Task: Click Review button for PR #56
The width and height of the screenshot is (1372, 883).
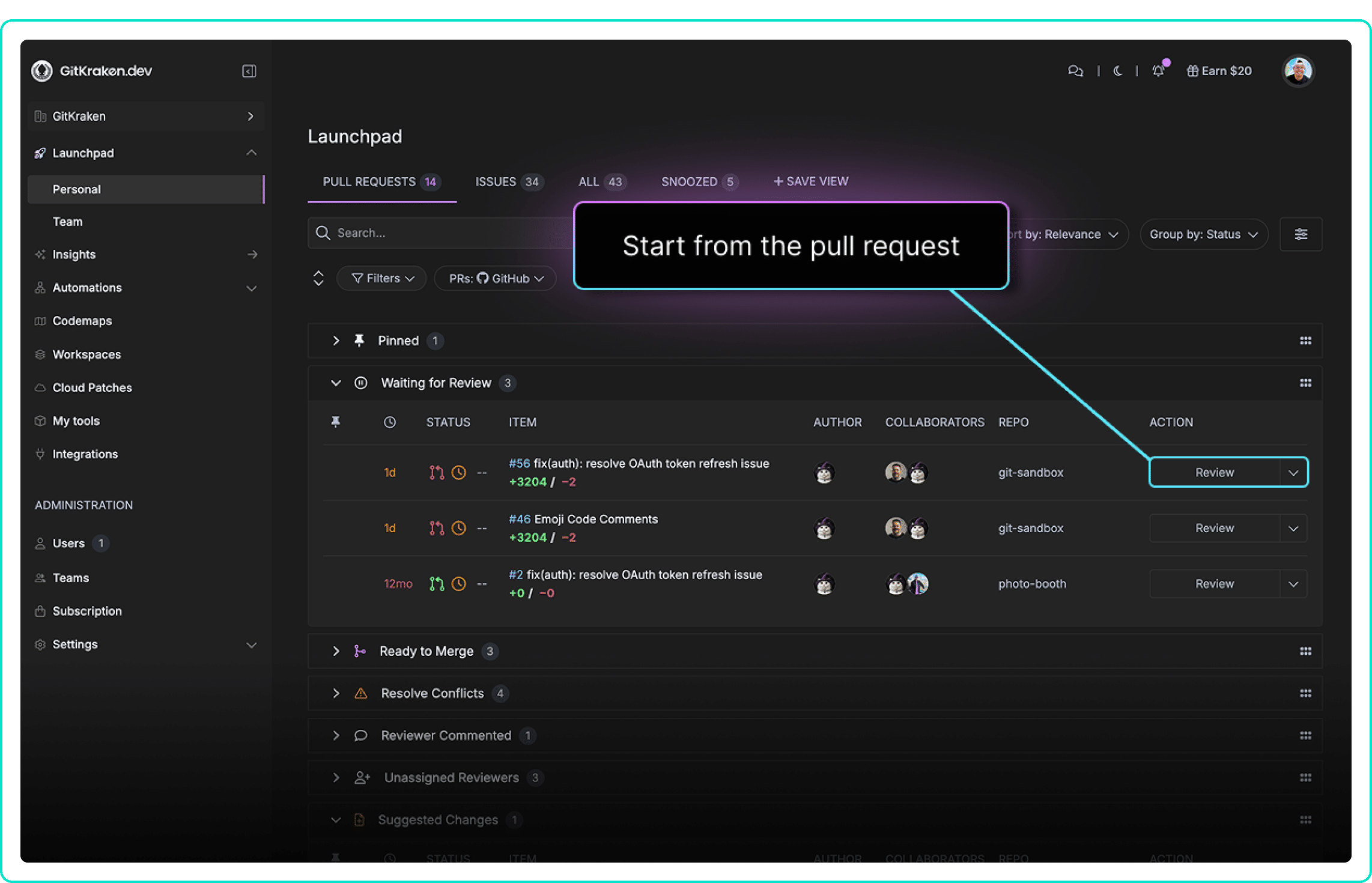Action: pyautogui.click(x=1215, y=473)
